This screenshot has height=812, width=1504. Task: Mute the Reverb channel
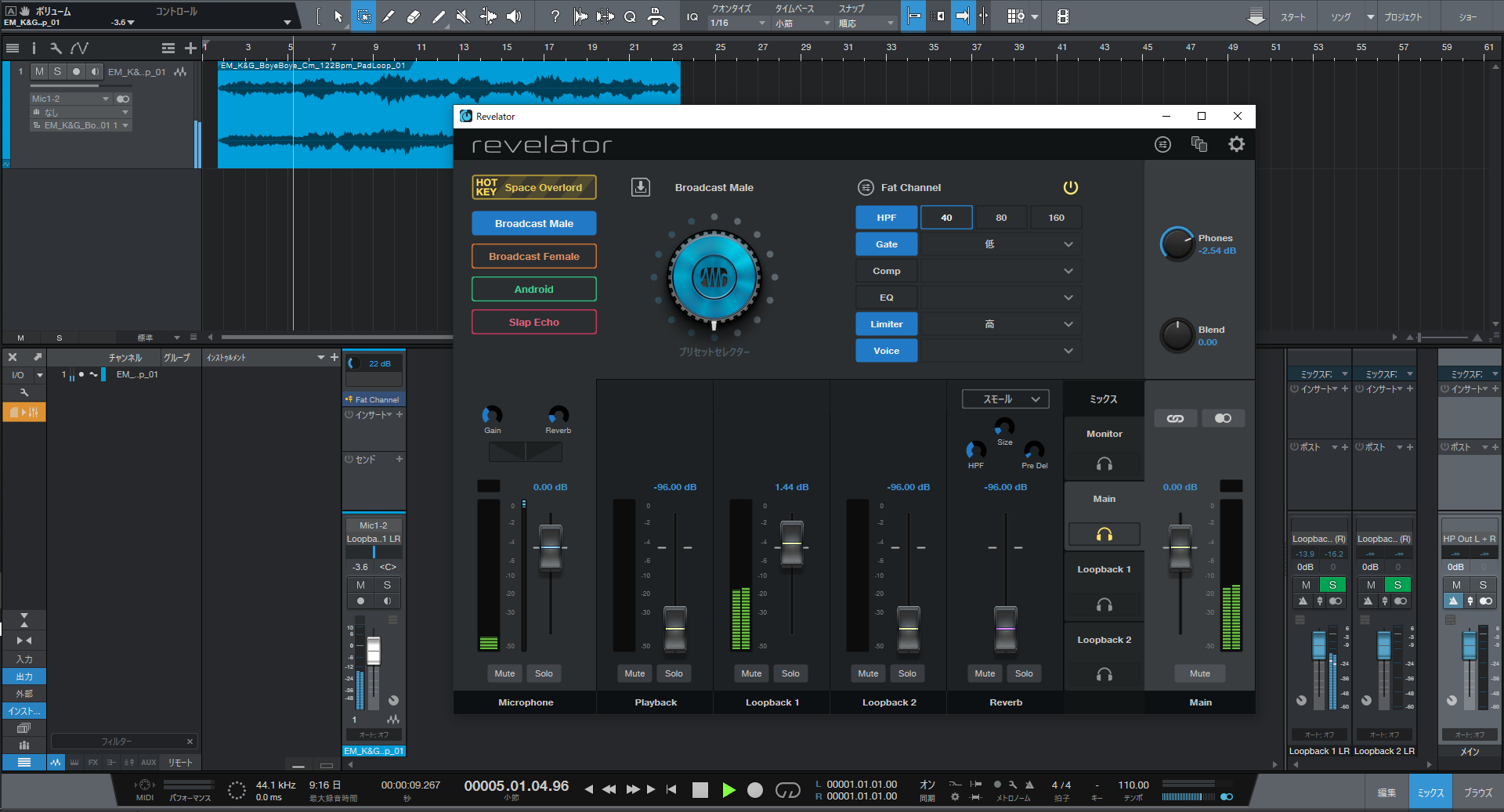[985, 673]
